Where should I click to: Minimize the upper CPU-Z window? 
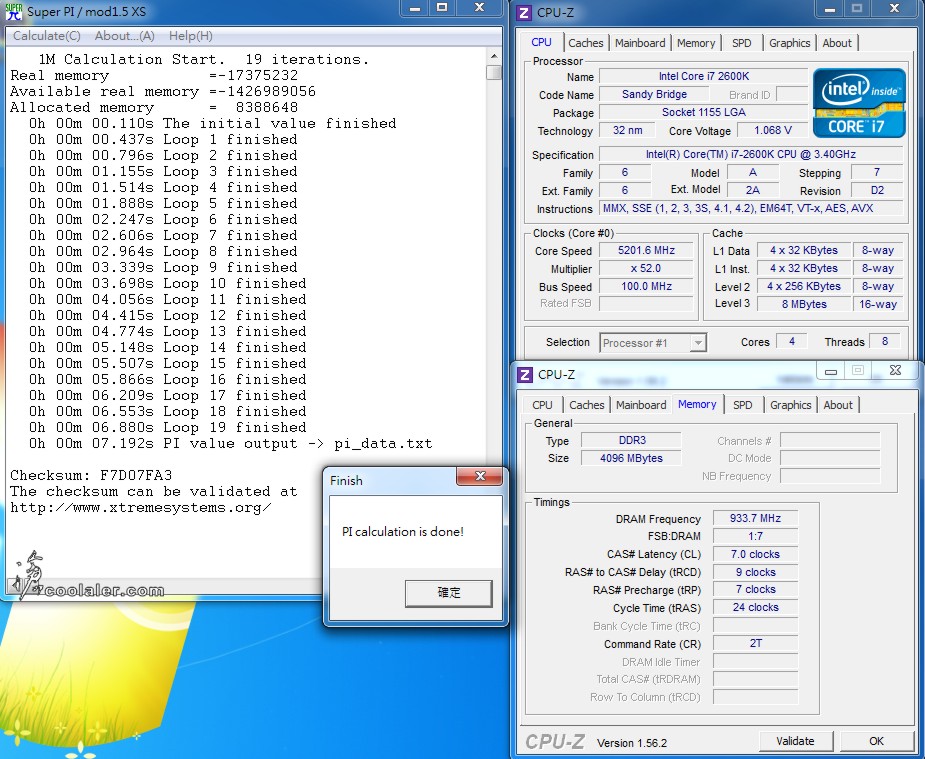click(x=829, y=9)
